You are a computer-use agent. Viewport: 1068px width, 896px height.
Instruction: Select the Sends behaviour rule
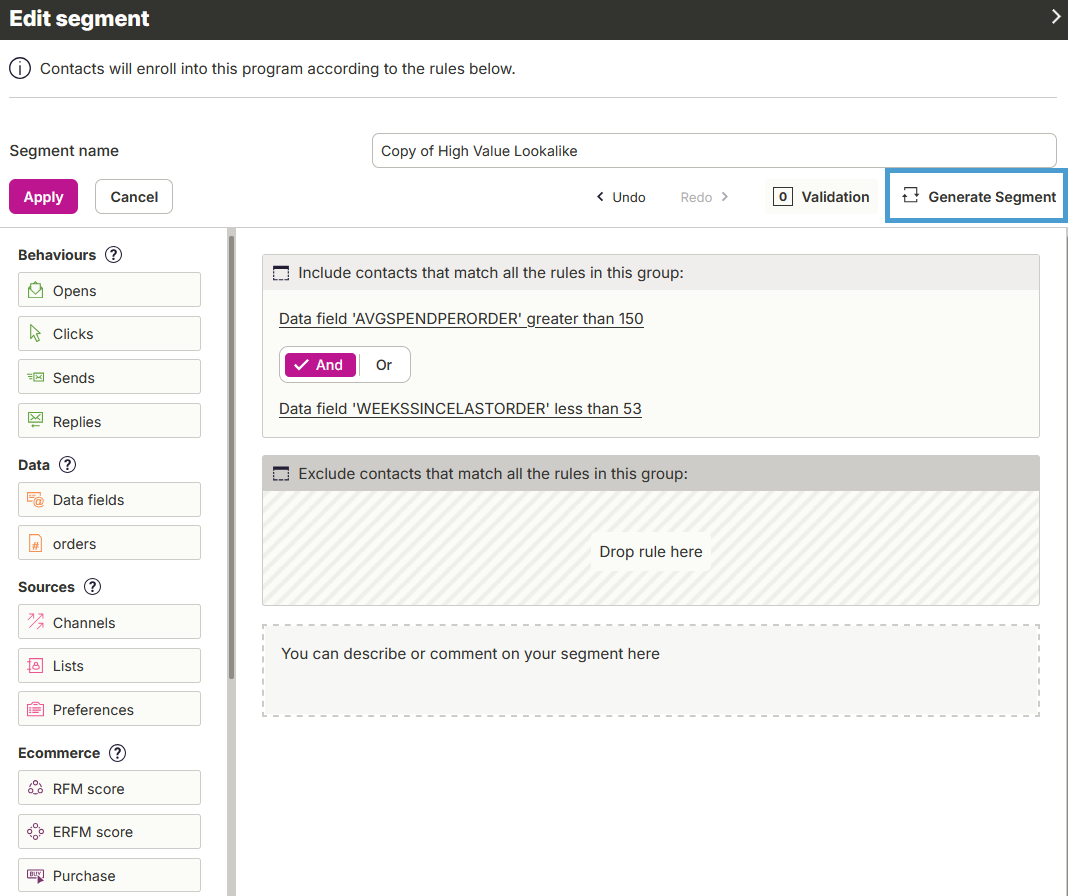tap(109, 377)
